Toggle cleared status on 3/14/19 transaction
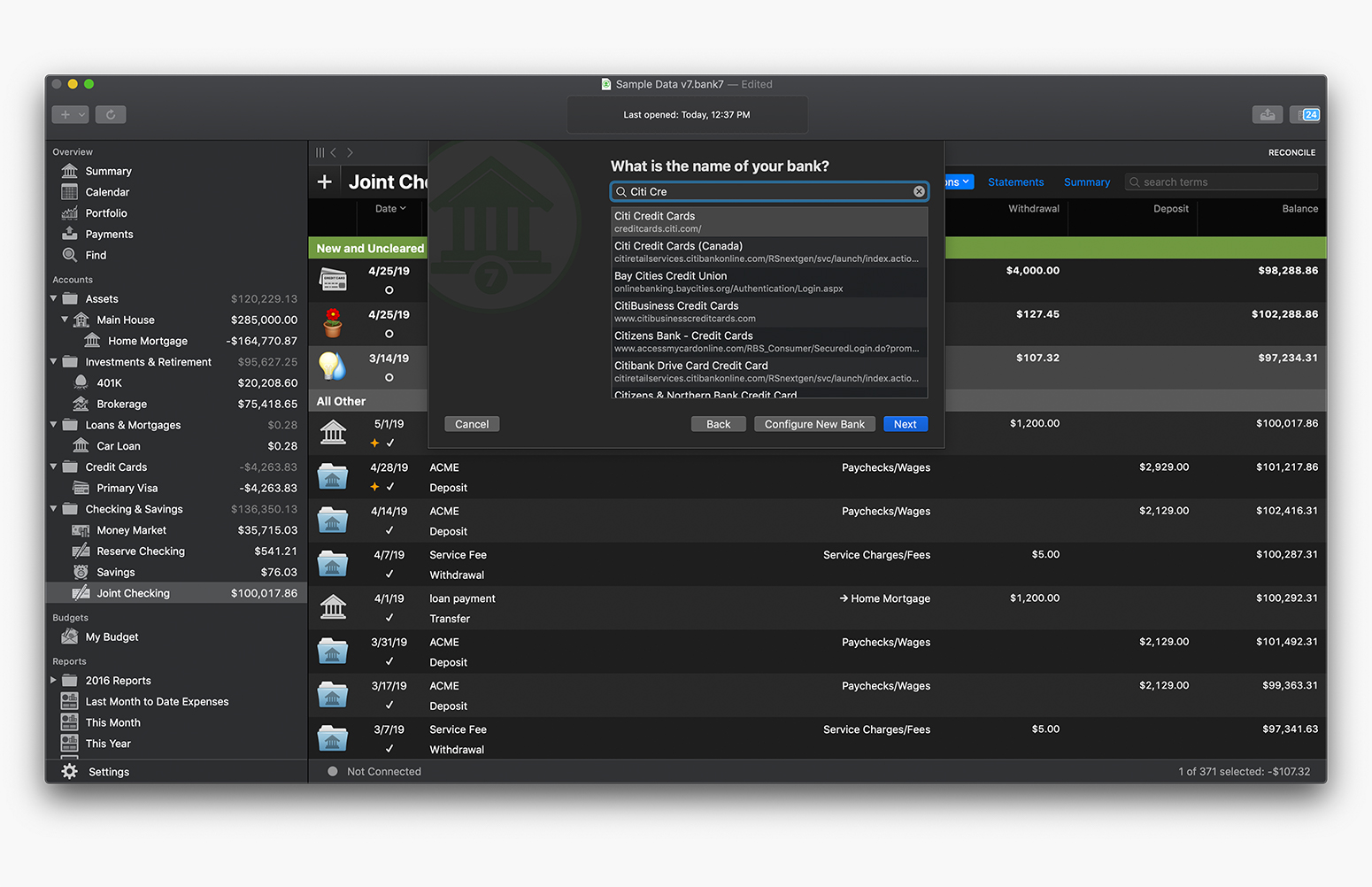The height and width of the screenshot is (887, 1372). [389, 377]
